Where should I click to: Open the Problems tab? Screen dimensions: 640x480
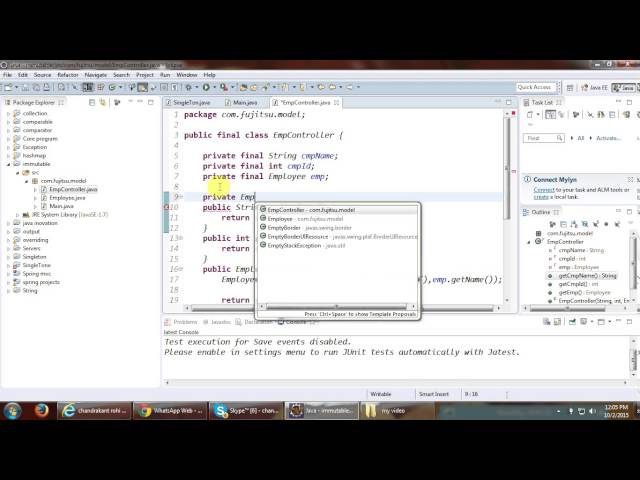181,322
